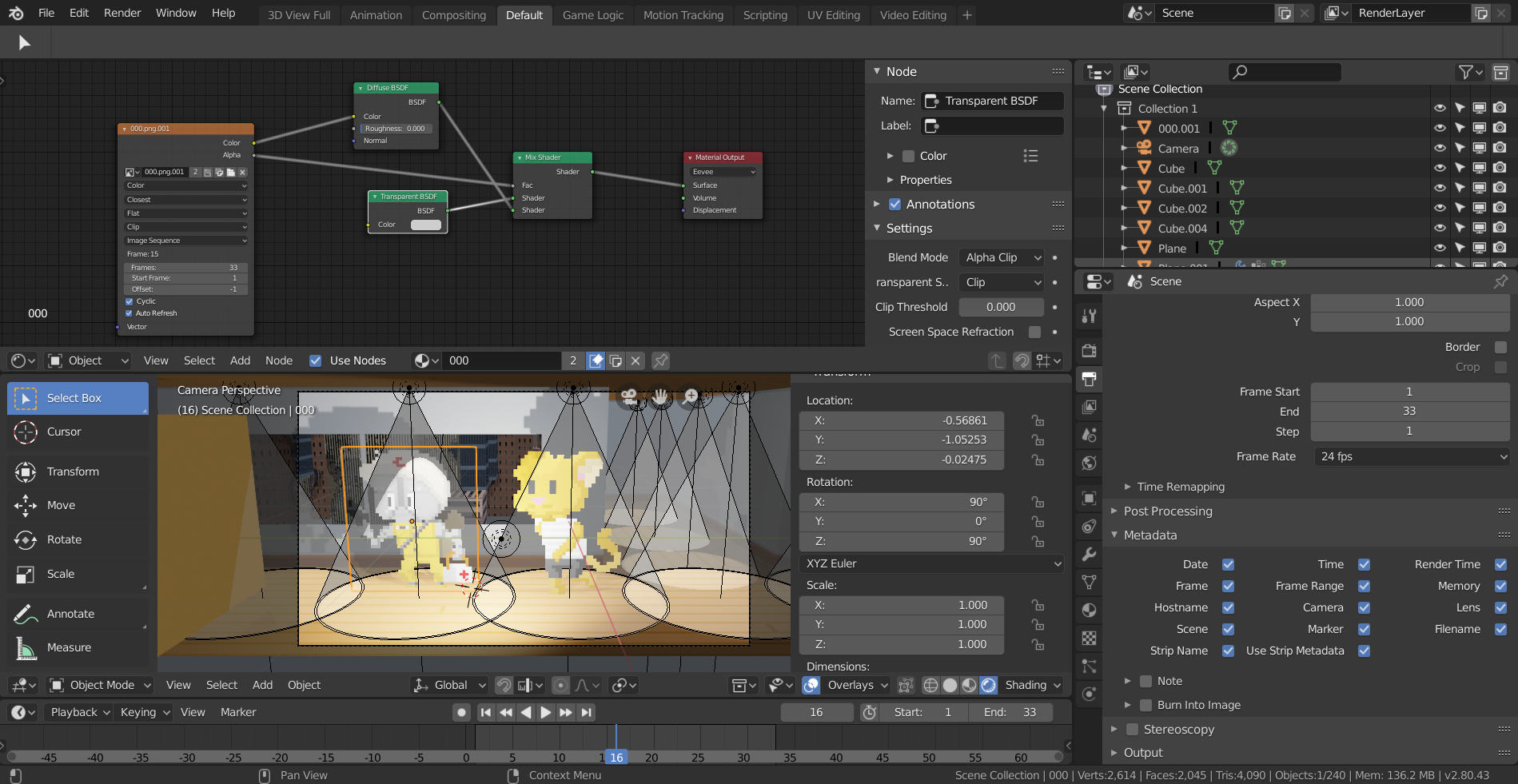The image size is (1518, 784).
Task: Activate the Select Box tool
Action: click(x=78, y=398)
